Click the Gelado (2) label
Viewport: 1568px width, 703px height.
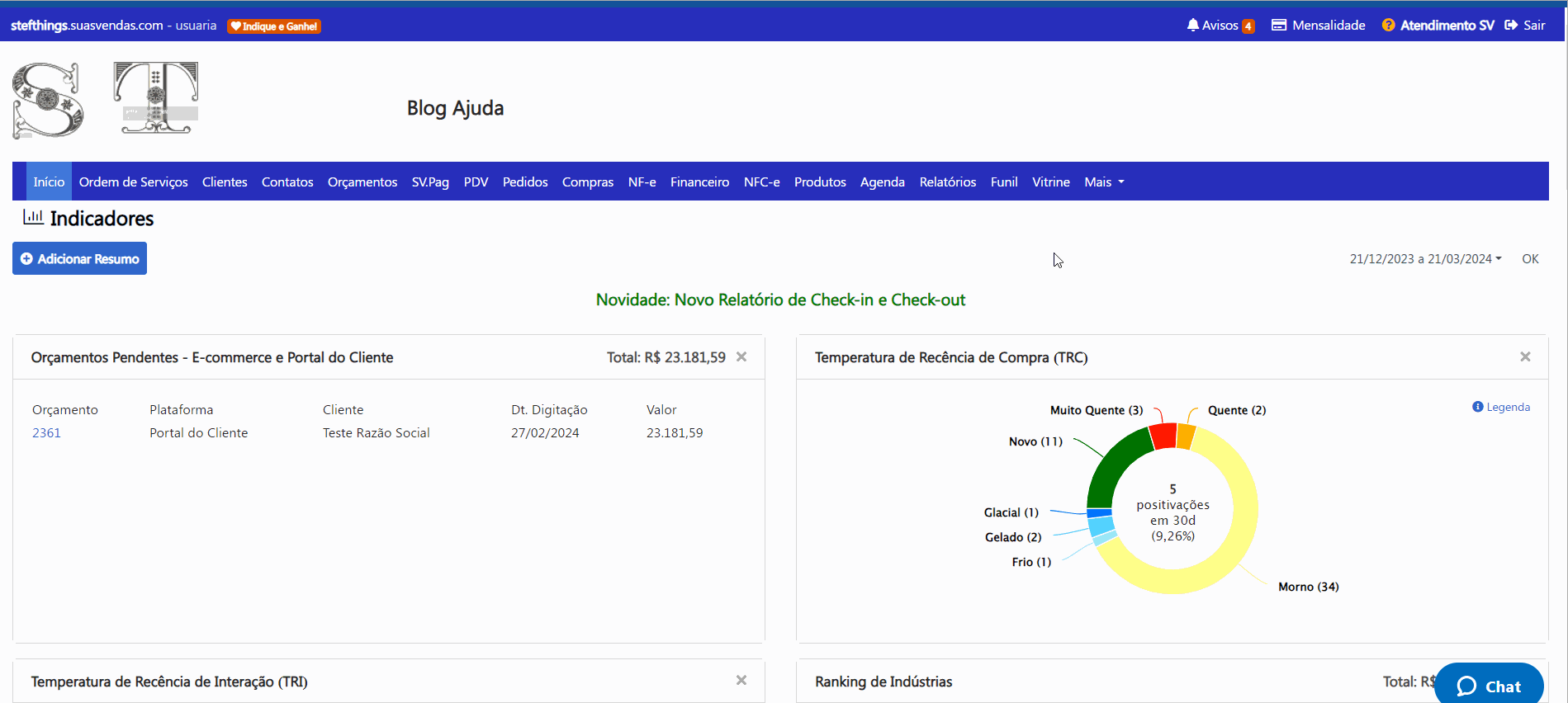pyautogui.click(x=1013, y=537)
